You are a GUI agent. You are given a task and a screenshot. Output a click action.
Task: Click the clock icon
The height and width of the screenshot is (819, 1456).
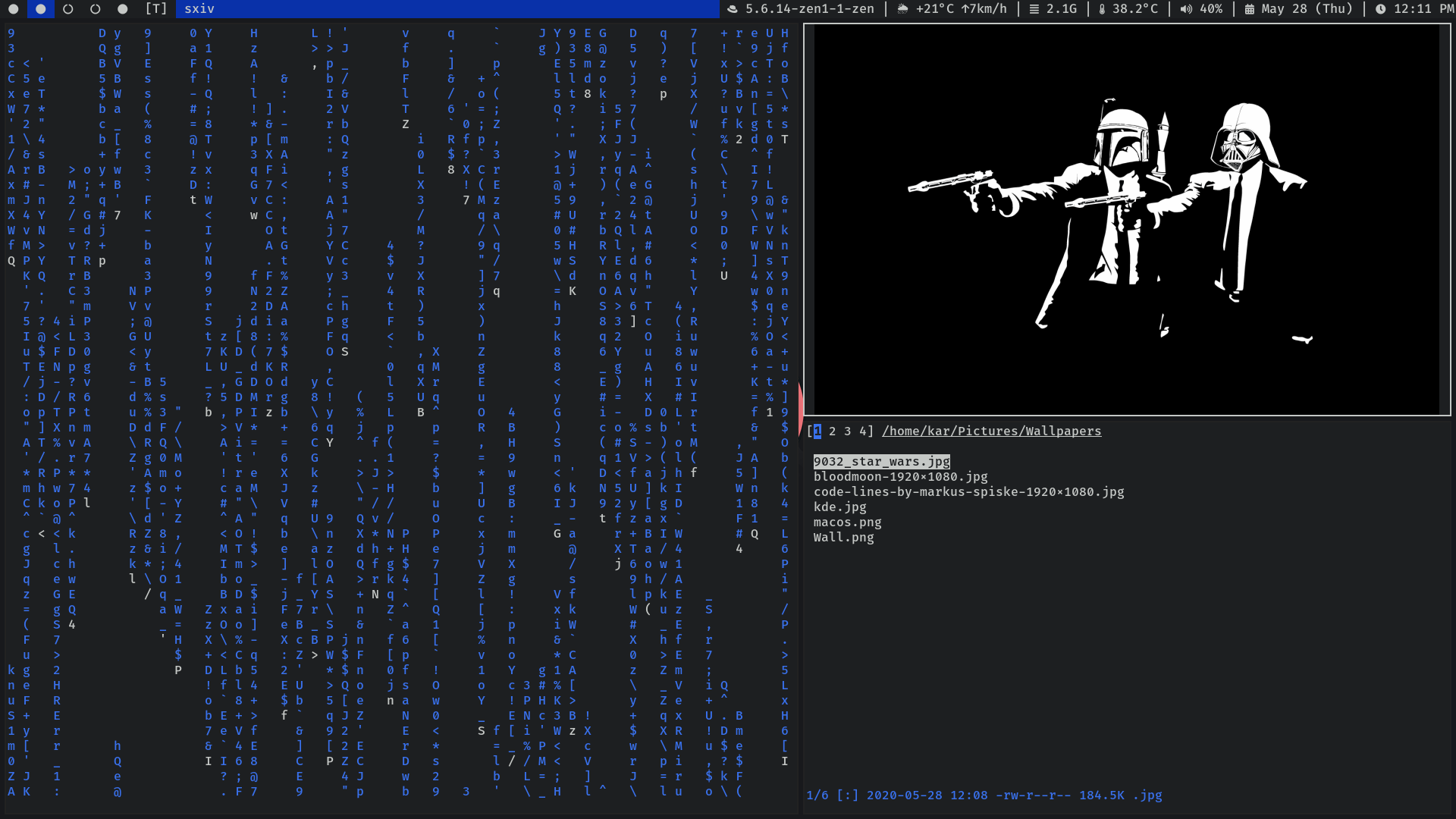click(1381, 9)
